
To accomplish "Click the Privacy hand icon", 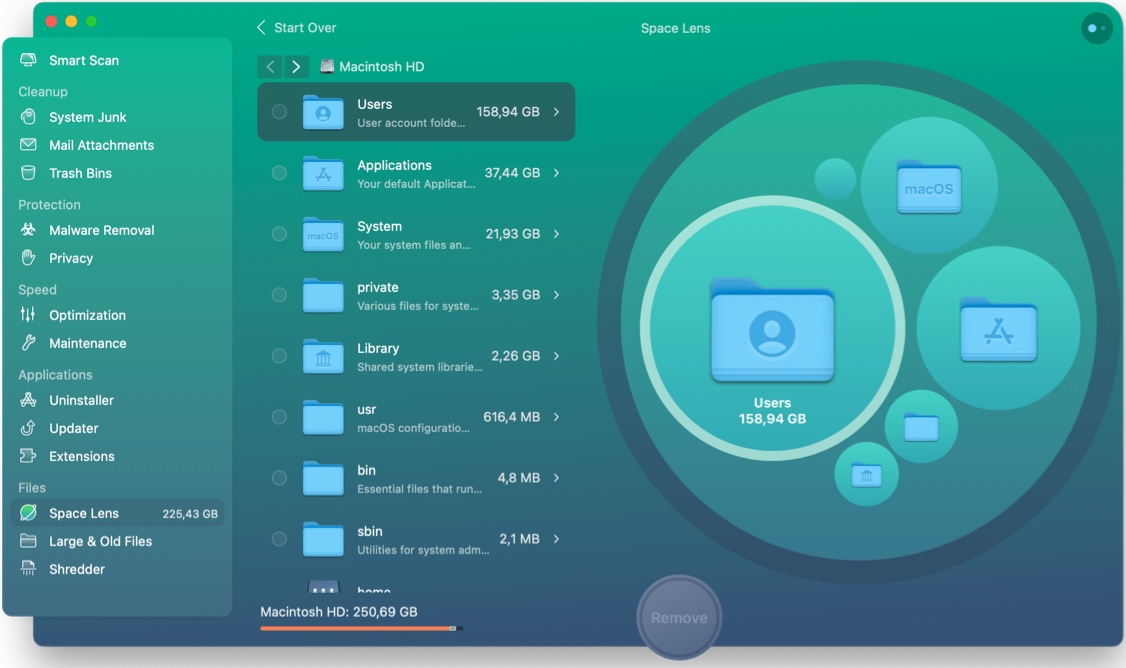I will [28, 258].
